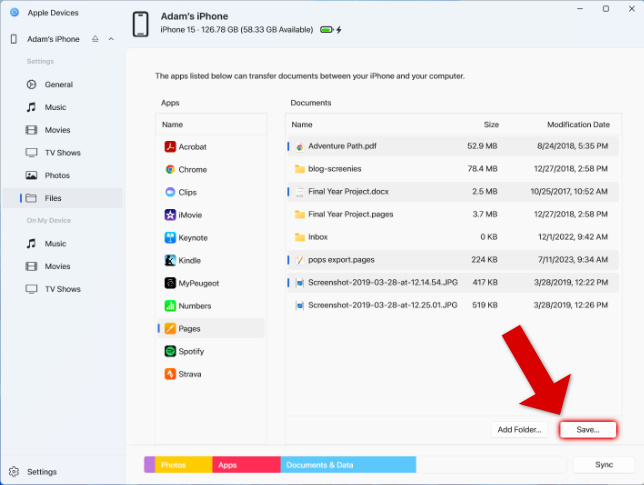644x485 pixels.
Task: Select the Kindle app icon
Action: pyautogui.click(x=170, y=260)
